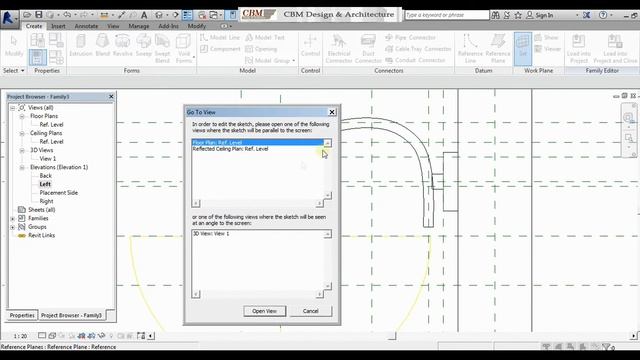Click Cable Tray Connector tool
The width and height of the screenshot is (640, 360).
click(x=418, y=49)
